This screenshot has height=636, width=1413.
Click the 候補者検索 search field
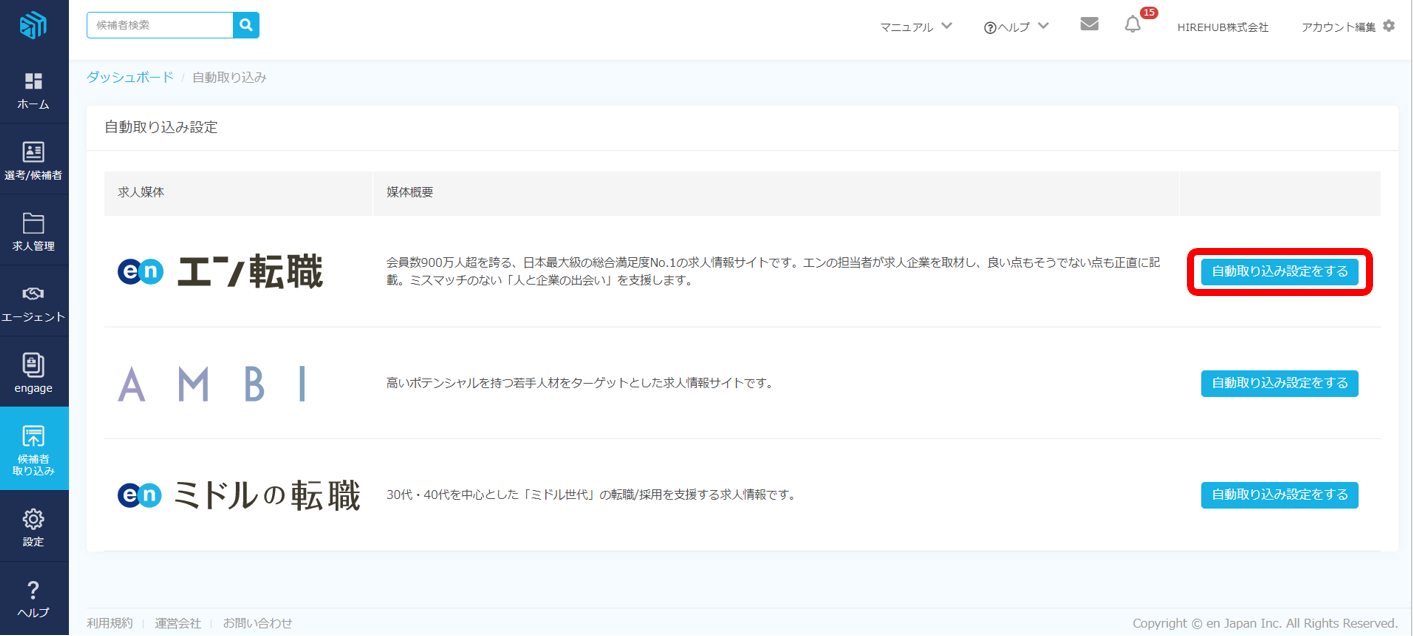(x=160, y=25)
